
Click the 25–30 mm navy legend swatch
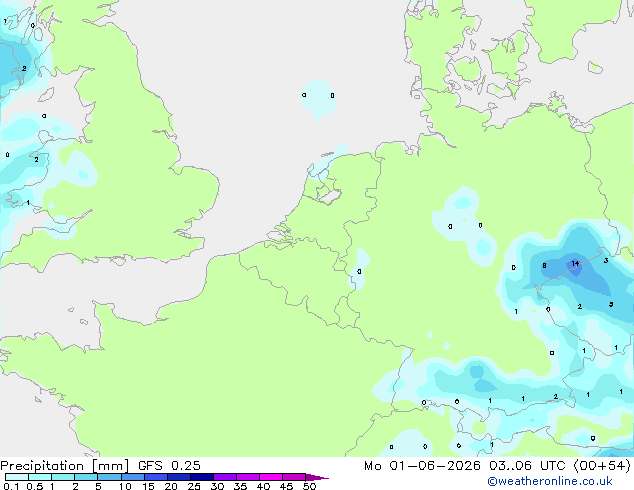(x=201, y=477)
